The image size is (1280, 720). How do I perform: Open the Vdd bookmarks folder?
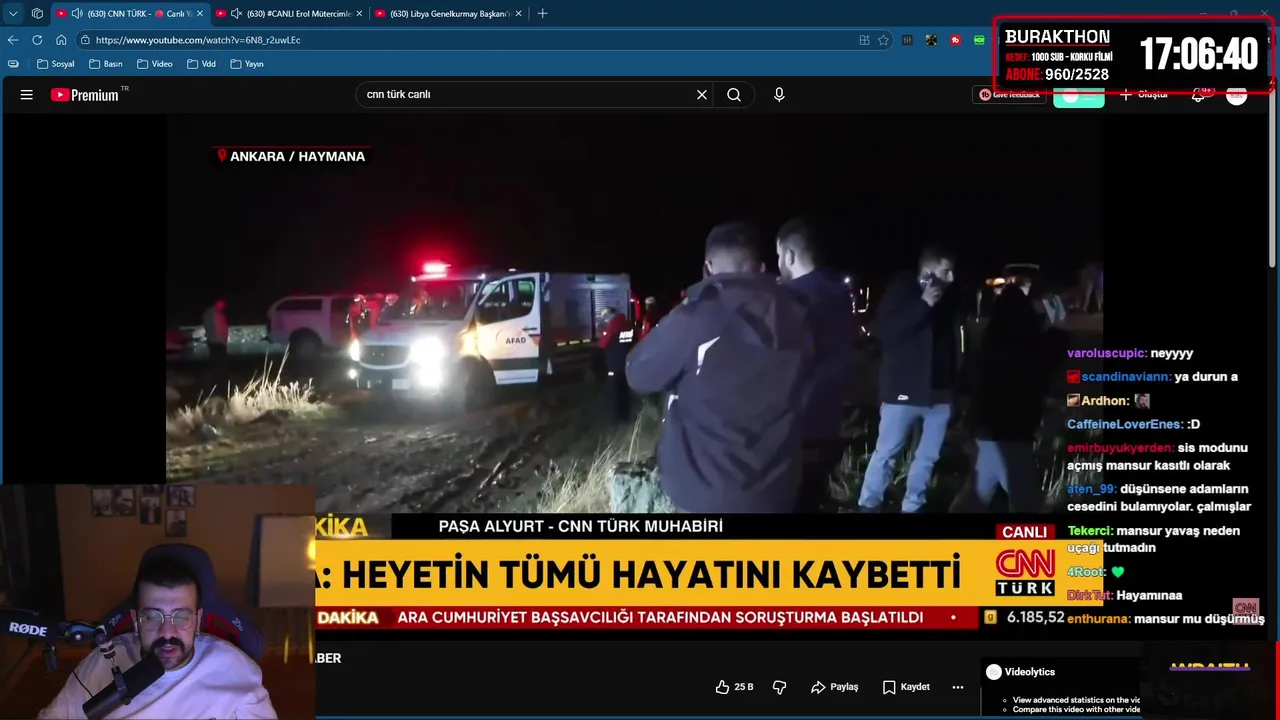[x=201, y=64]
